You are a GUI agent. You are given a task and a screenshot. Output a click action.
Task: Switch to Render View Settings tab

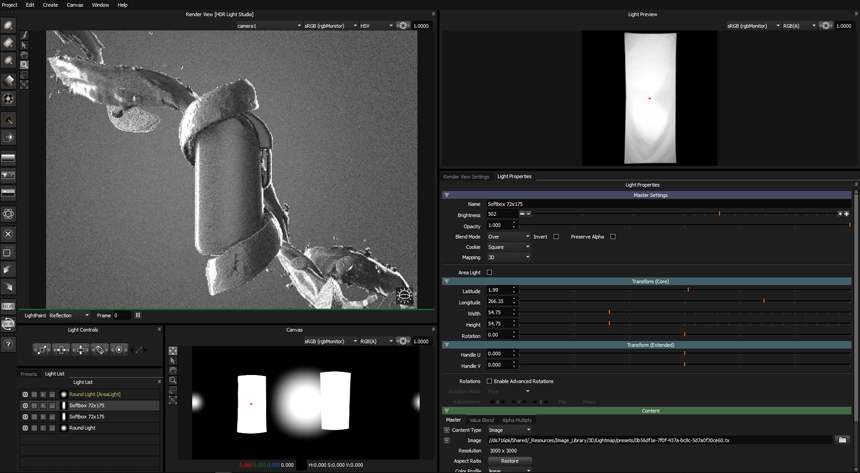click(x=466, y=177)
